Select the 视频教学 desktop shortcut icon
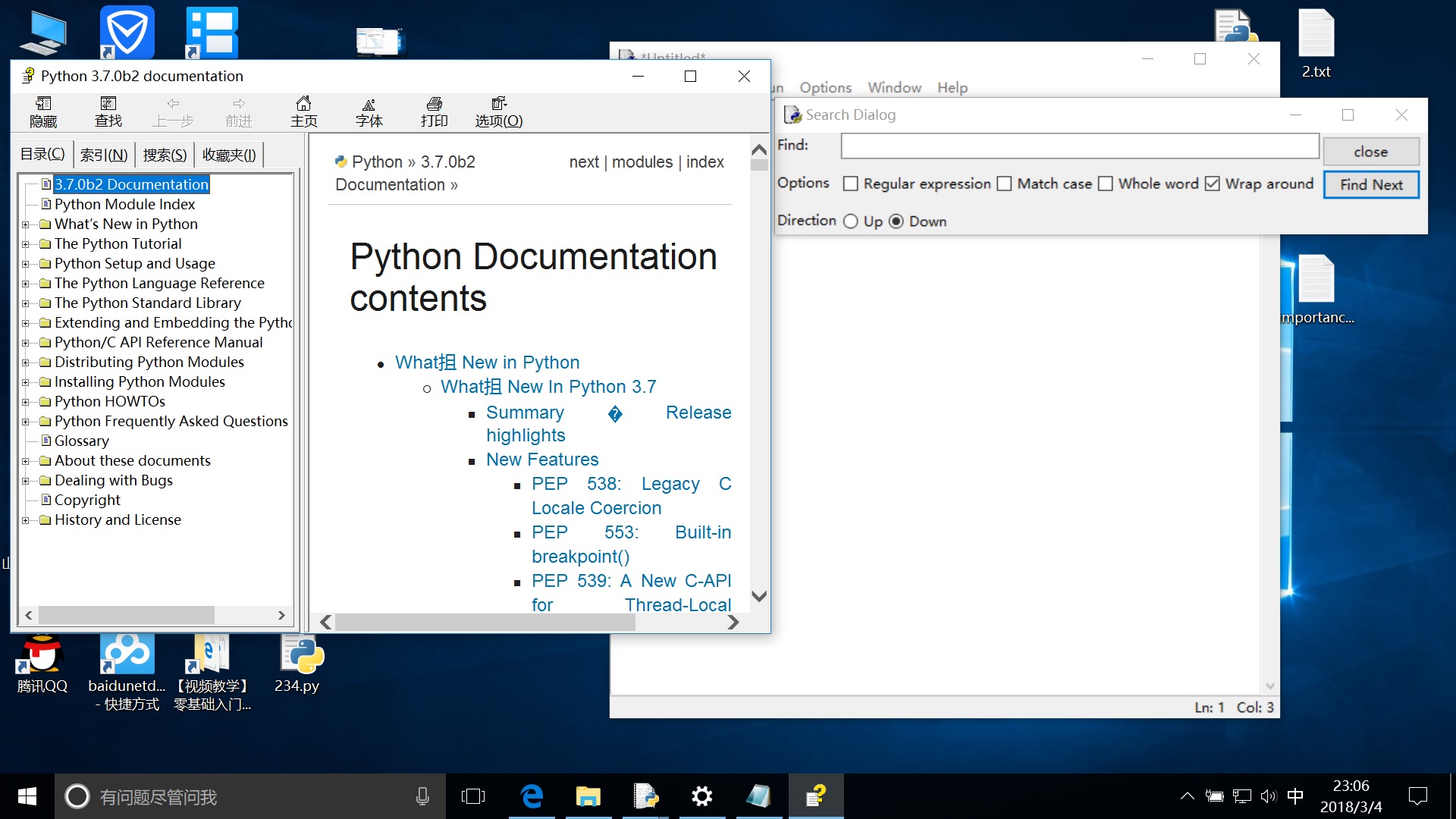 [x=212, y=672]
